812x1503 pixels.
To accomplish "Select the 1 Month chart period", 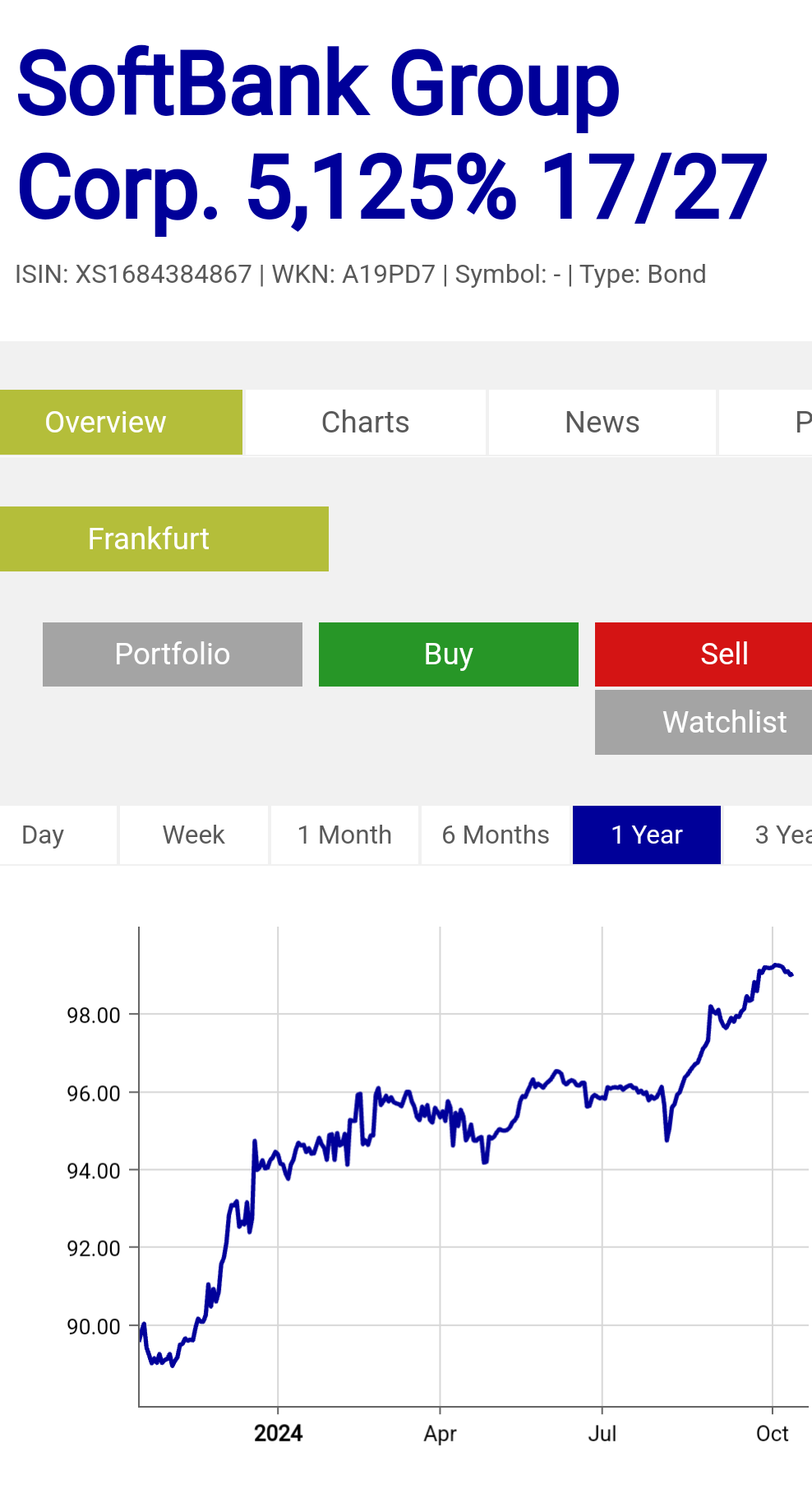I will [344, 835].
